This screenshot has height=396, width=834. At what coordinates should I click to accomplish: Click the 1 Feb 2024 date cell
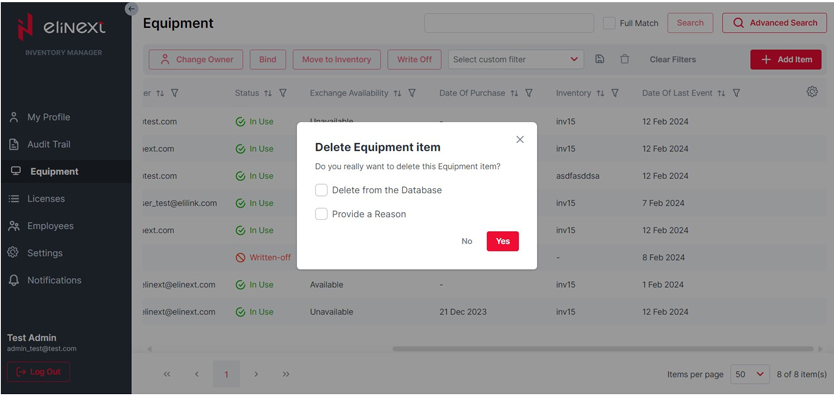(x=663, y=285)
